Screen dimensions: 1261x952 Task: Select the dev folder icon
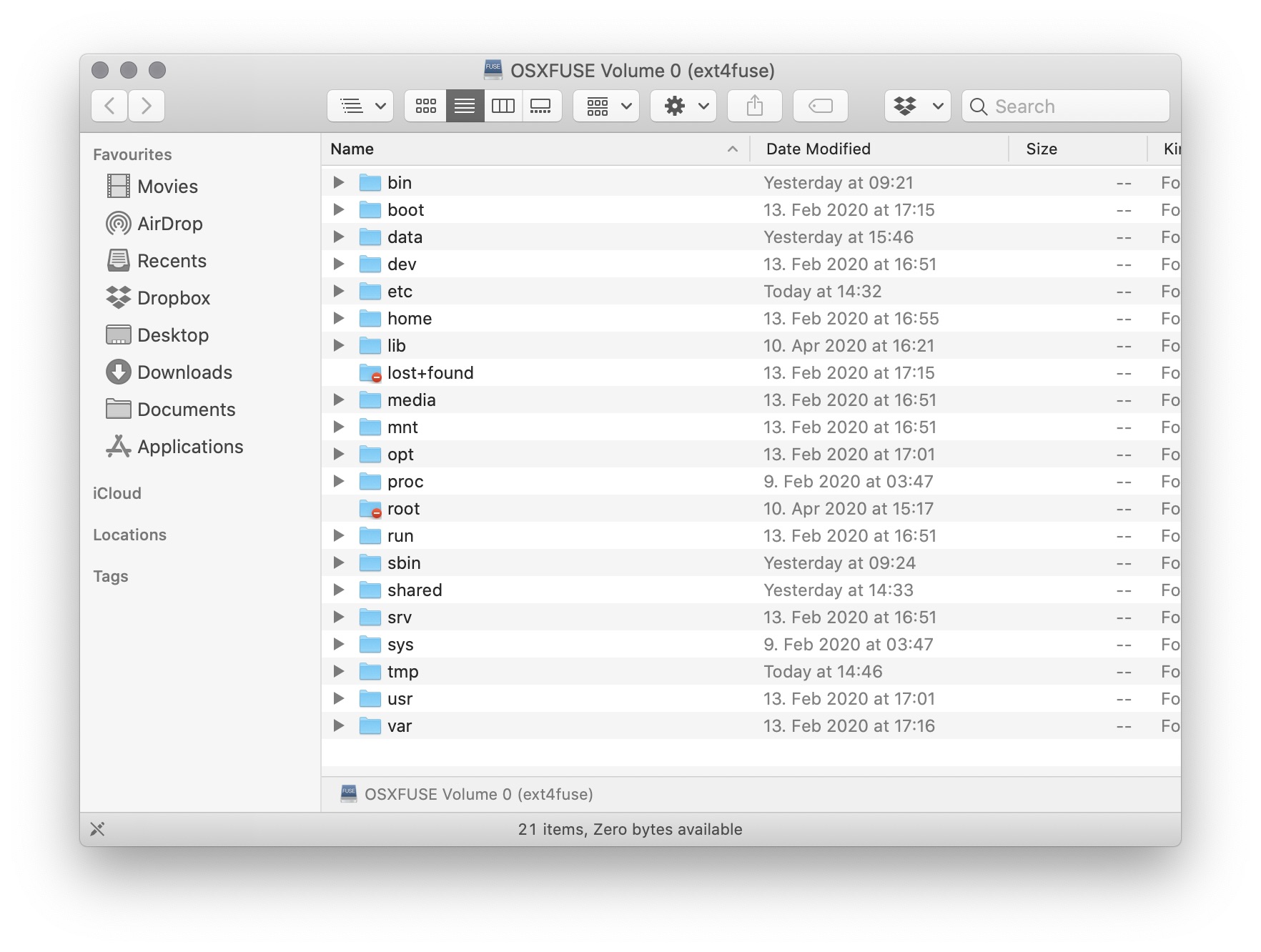370,264
